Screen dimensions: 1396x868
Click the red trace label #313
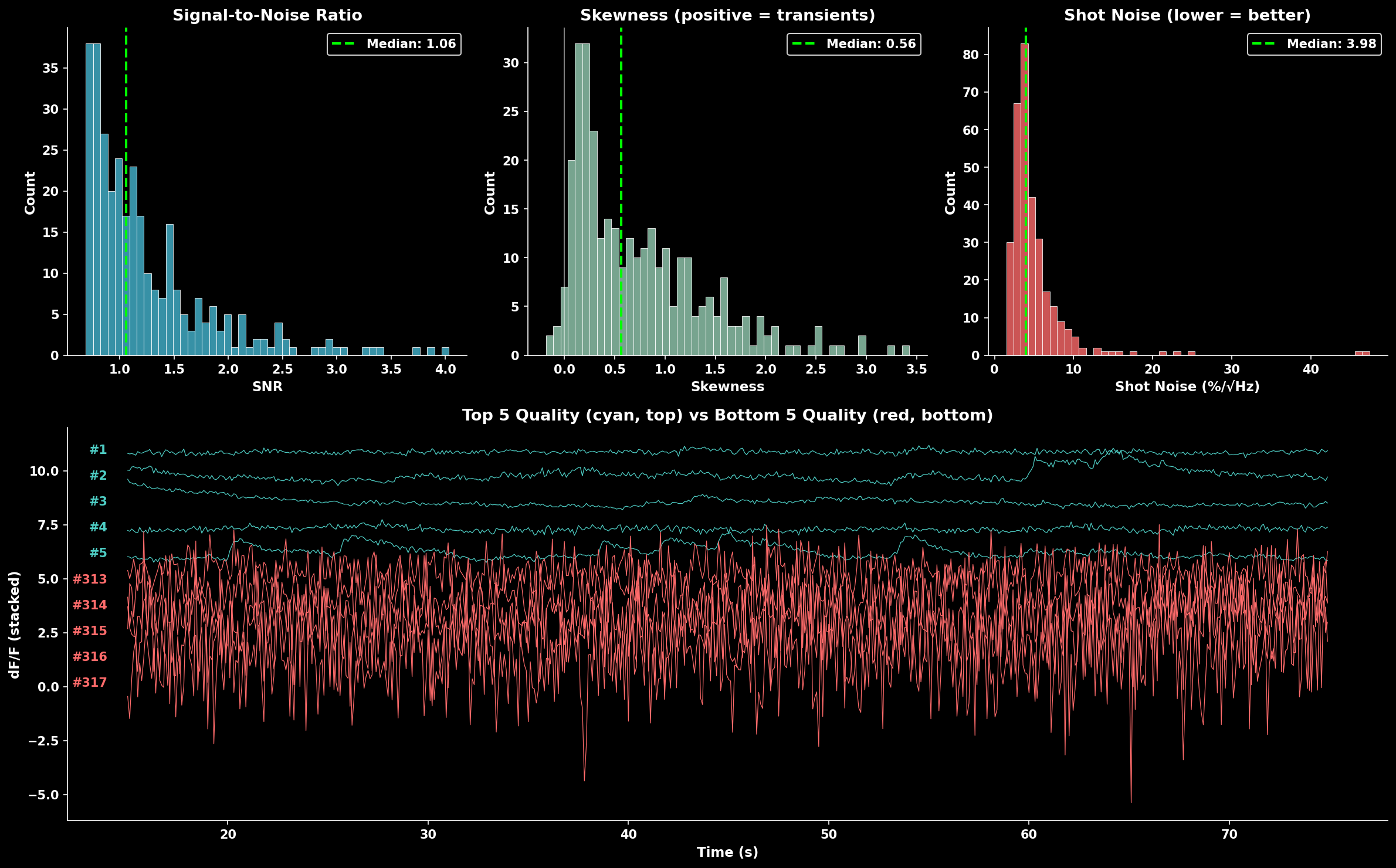coord(90,579)
